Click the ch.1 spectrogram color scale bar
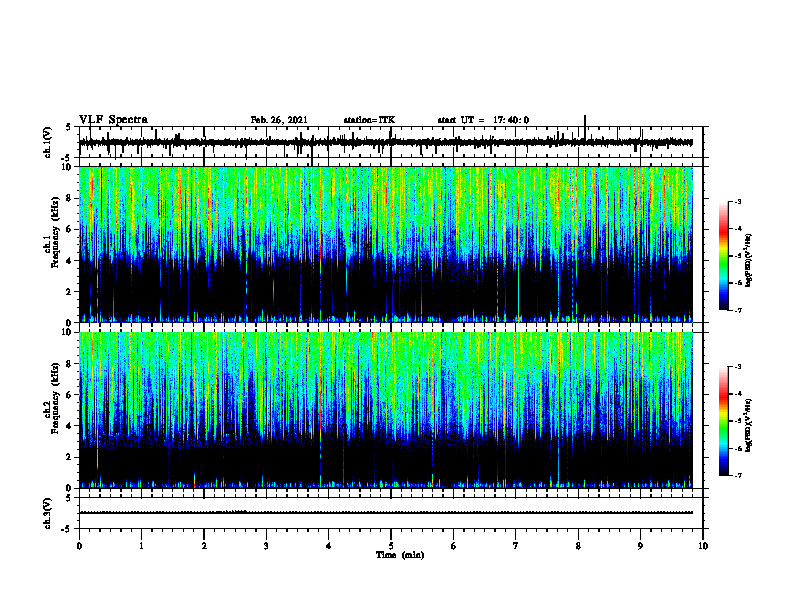 724,256
